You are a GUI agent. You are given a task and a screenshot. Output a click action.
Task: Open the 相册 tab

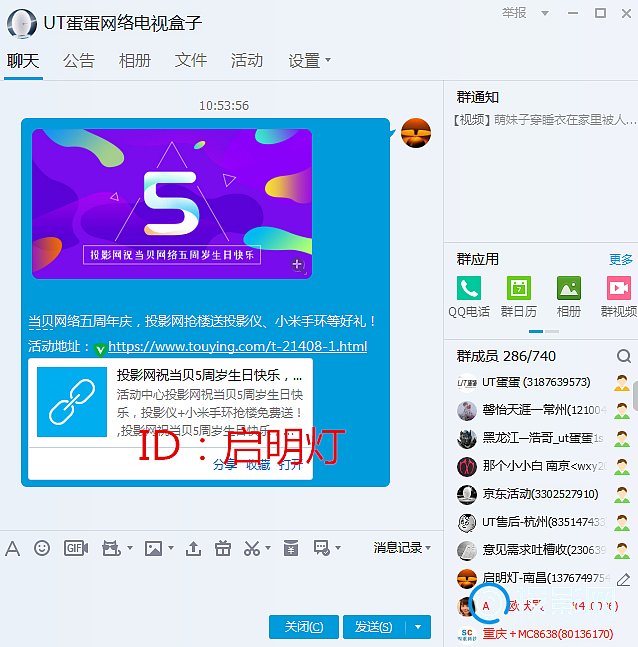point(135,61)
